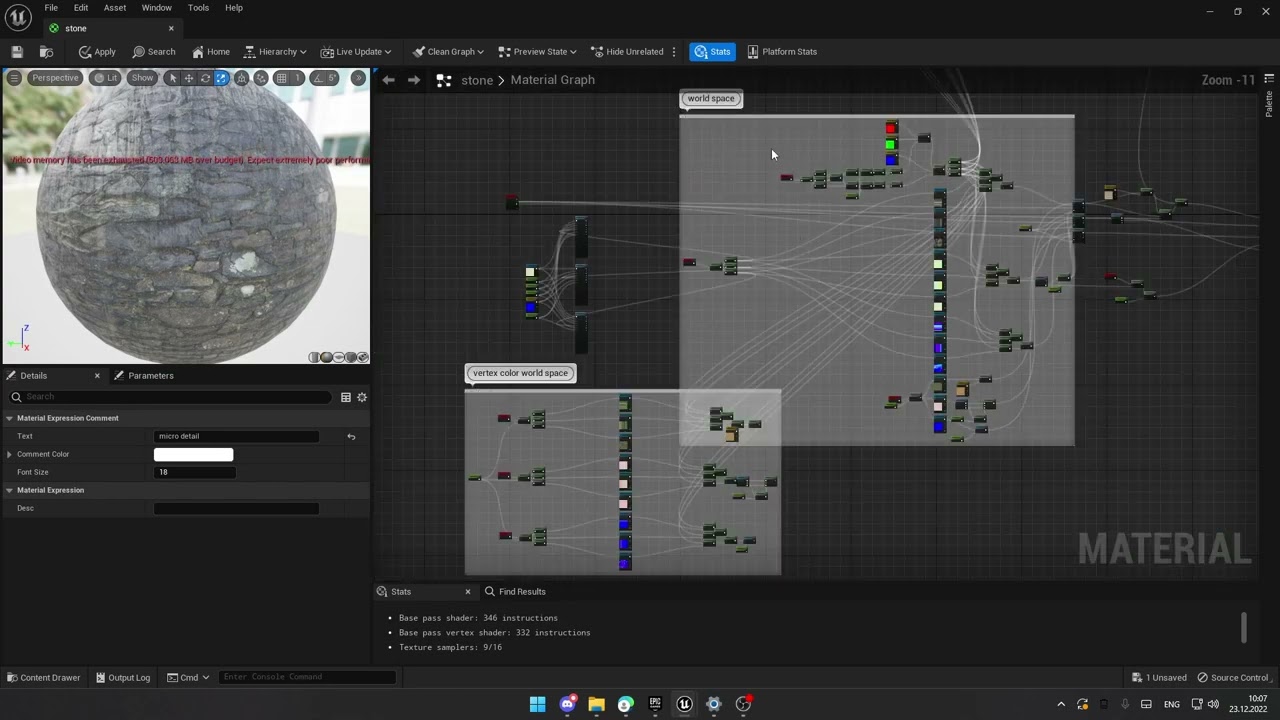Screen dimensions: 1280x720
Task: Edit the Font Size value 18
Action: tap(195, 472)
